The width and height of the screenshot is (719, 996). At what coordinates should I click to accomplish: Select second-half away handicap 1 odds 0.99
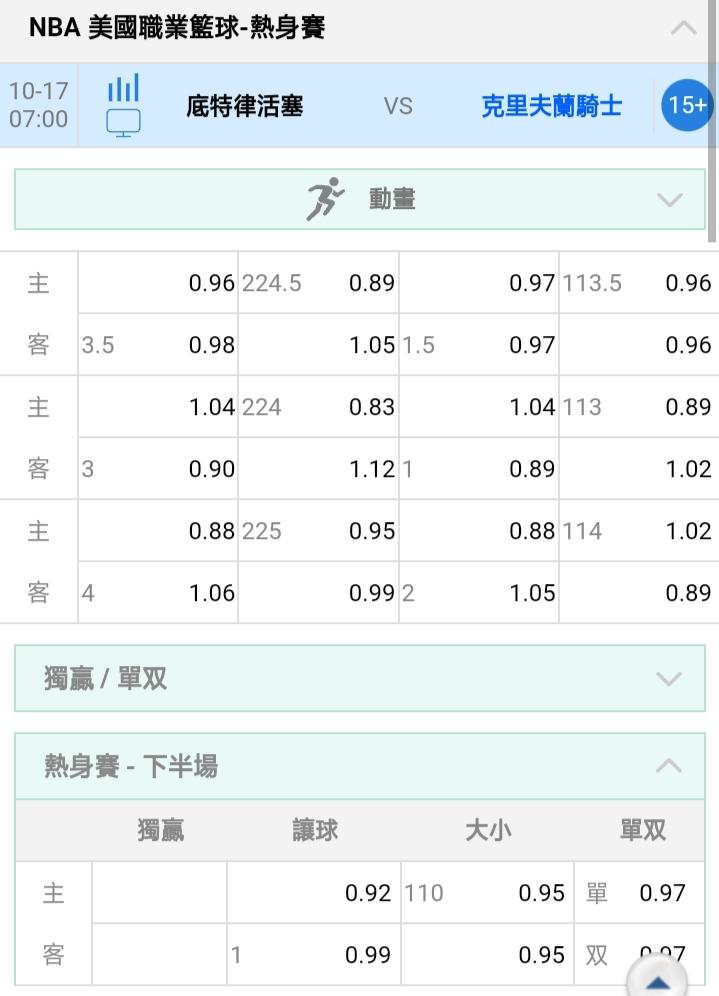point(314,954)
